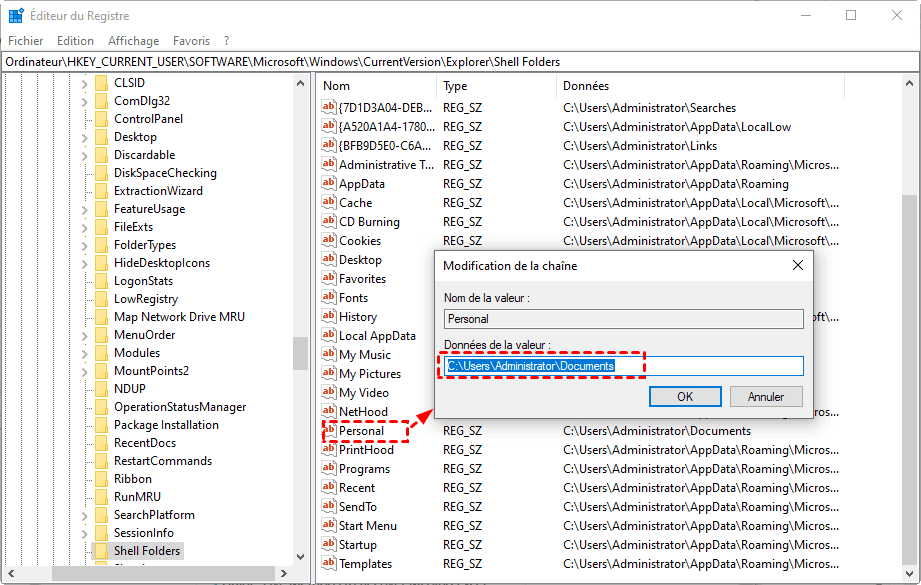Click the string icon beside CD Burning value
Viewport: 921px width, 585px height.
pos(328,221)
